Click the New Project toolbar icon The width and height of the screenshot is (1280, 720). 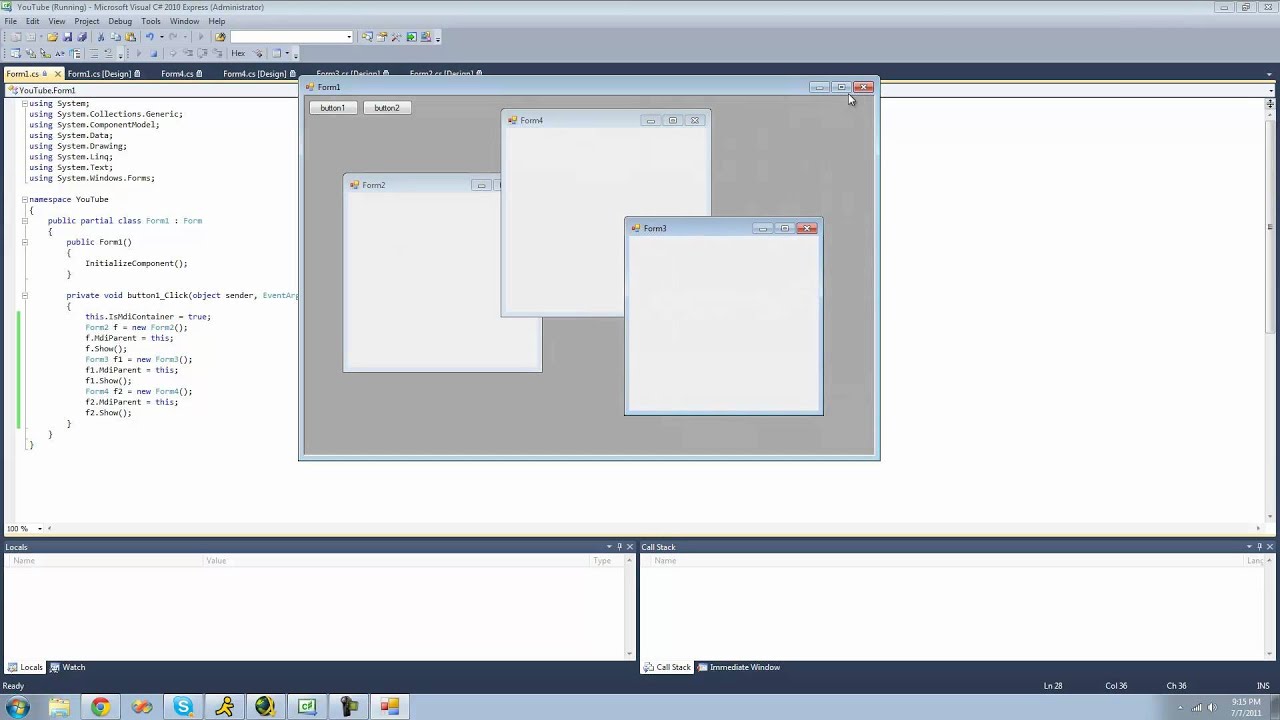pos(16,37)
